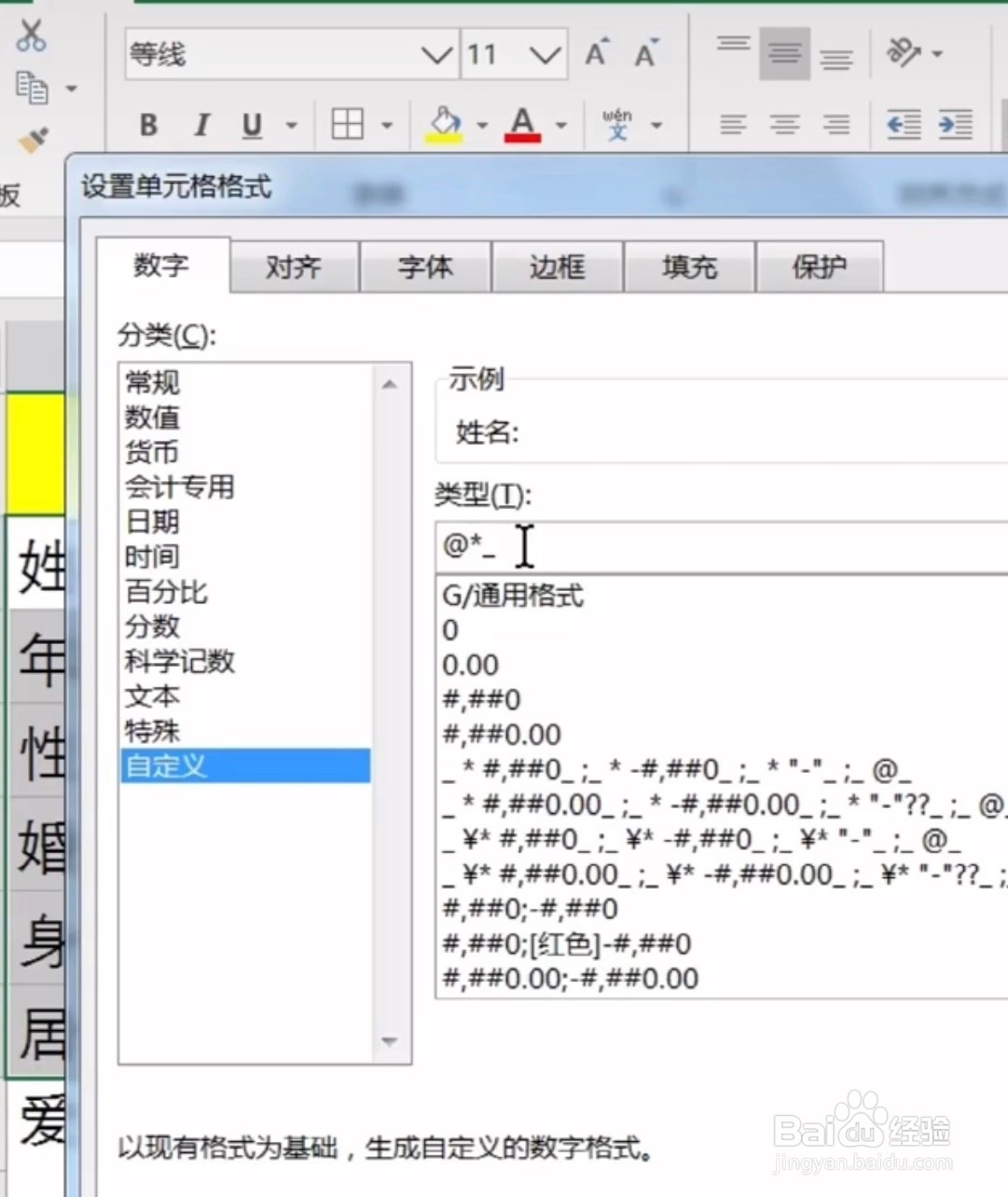This screenshot has height=1197, width=1008.
Task: Open the Borders grid icon
Action: click(x=350, y=124)
